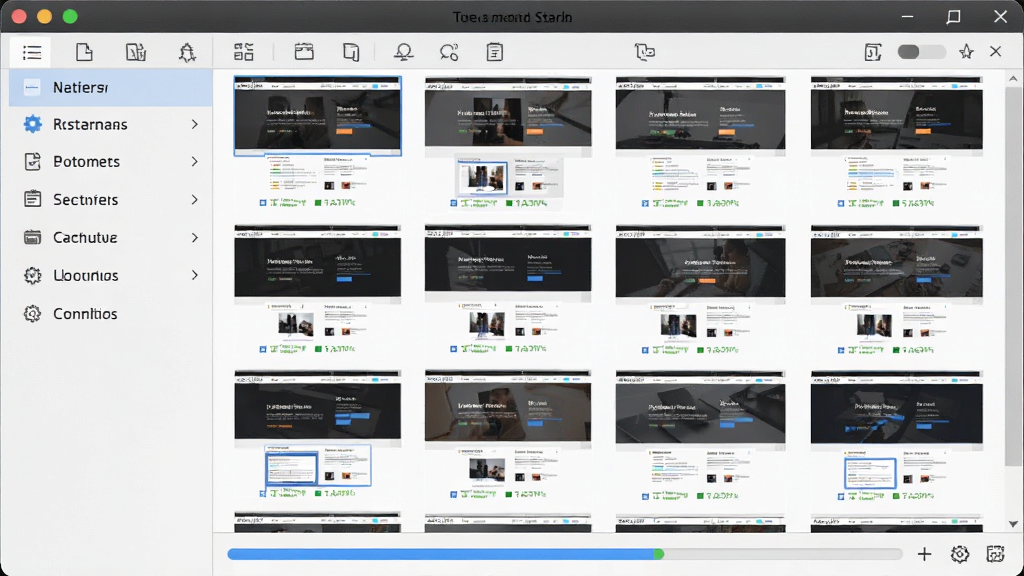Click the scrollbar down arrow
This screenshot has height=576, width=1024.
click(x=1013, y=524)
